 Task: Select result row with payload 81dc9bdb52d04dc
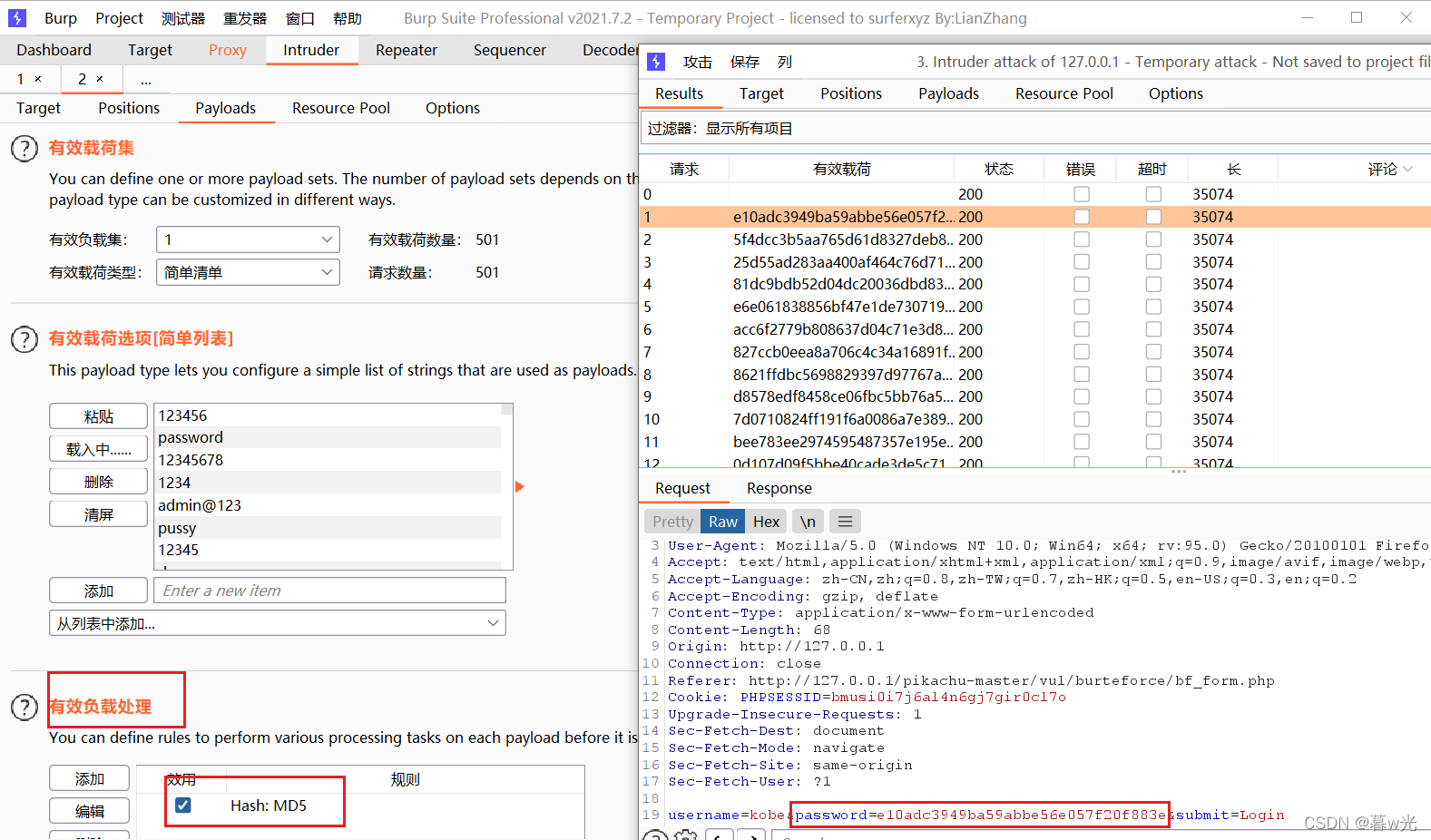(x=1035, y=284)
